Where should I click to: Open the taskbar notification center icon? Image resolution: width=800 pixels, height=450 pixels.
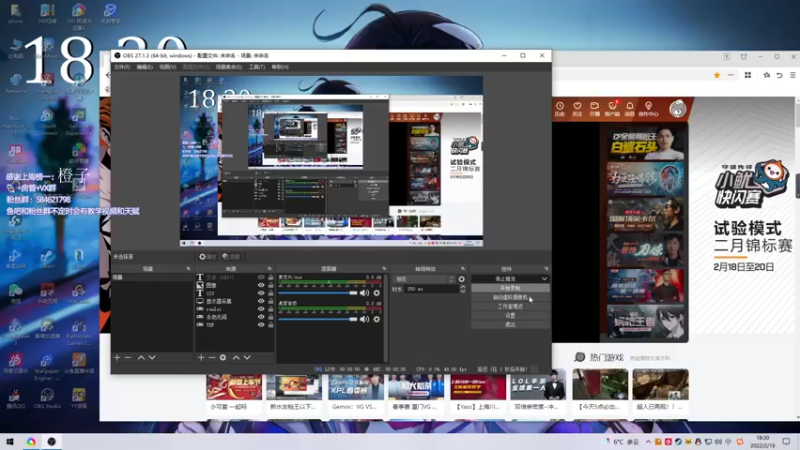786,441
